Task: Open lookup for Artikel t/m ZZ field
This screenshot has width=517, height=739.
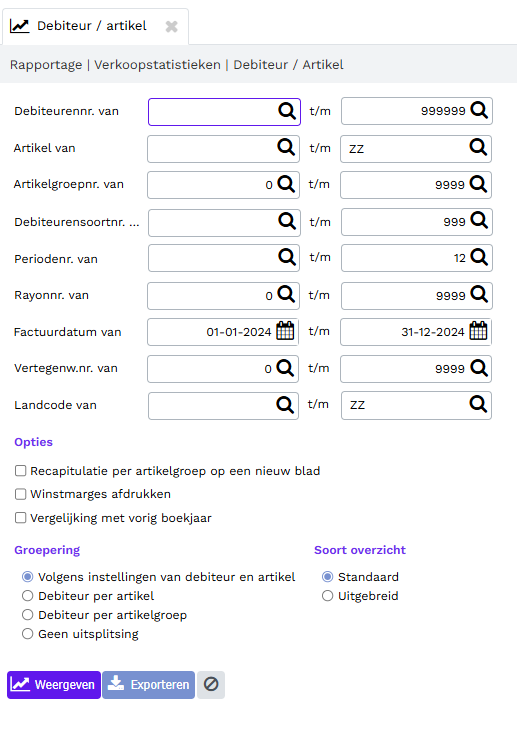Action: 478,148
